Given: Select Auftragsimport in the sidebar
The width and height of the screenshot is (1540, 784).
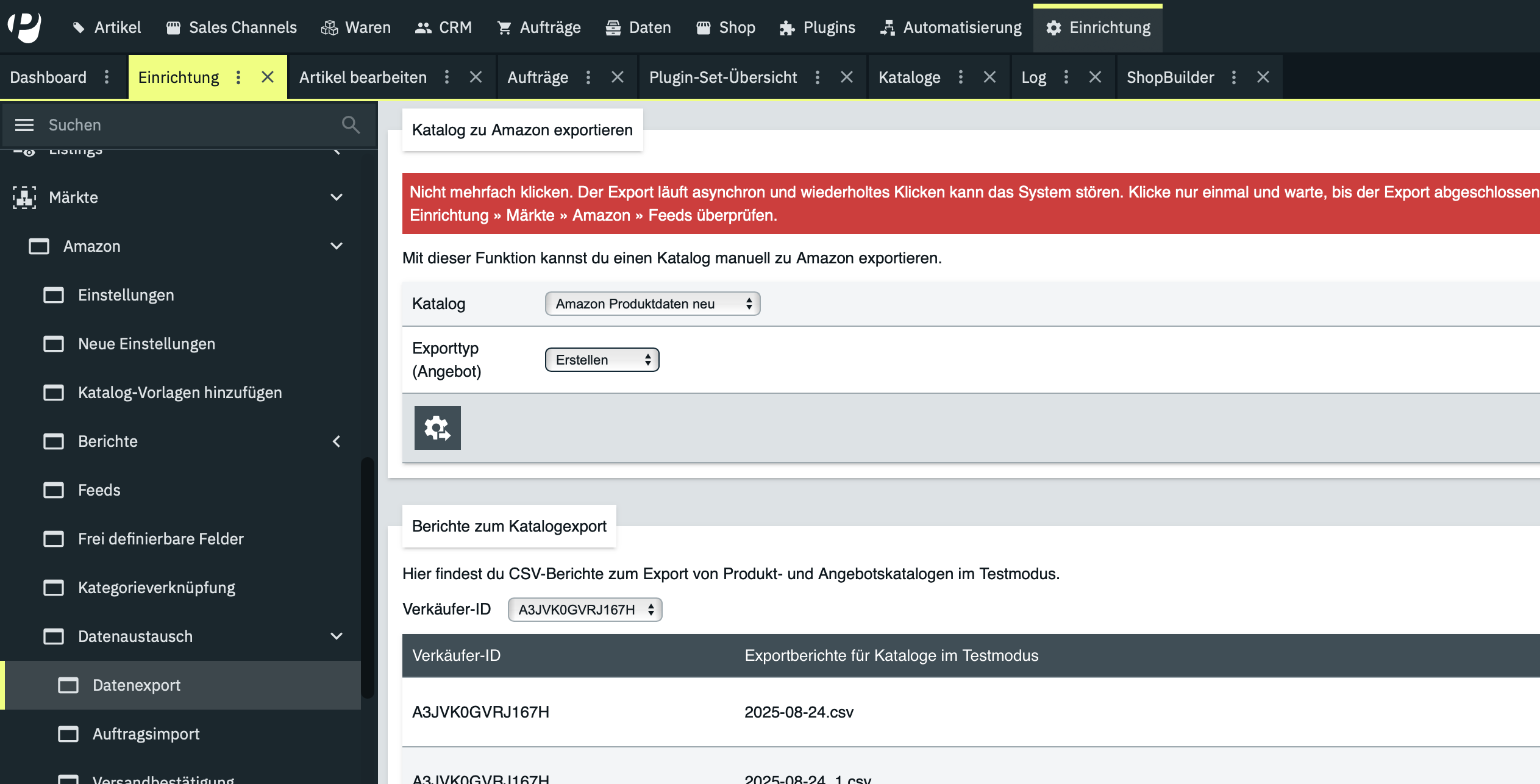Looking at the screenshot, I should pyautogui.click(x=146, y=734).
